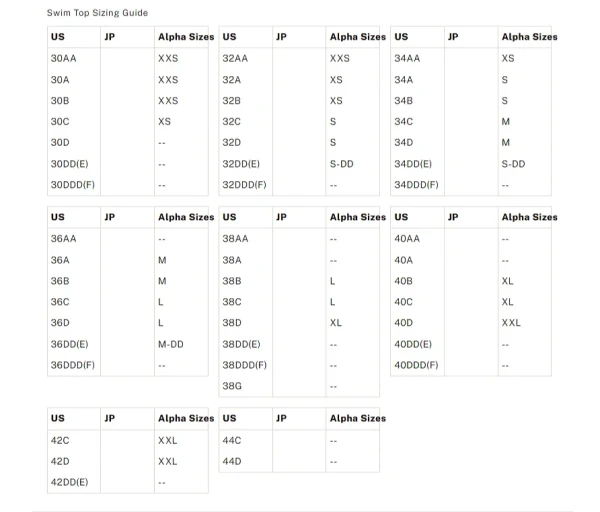Click the 44C size cell

[x=232, y=441]
